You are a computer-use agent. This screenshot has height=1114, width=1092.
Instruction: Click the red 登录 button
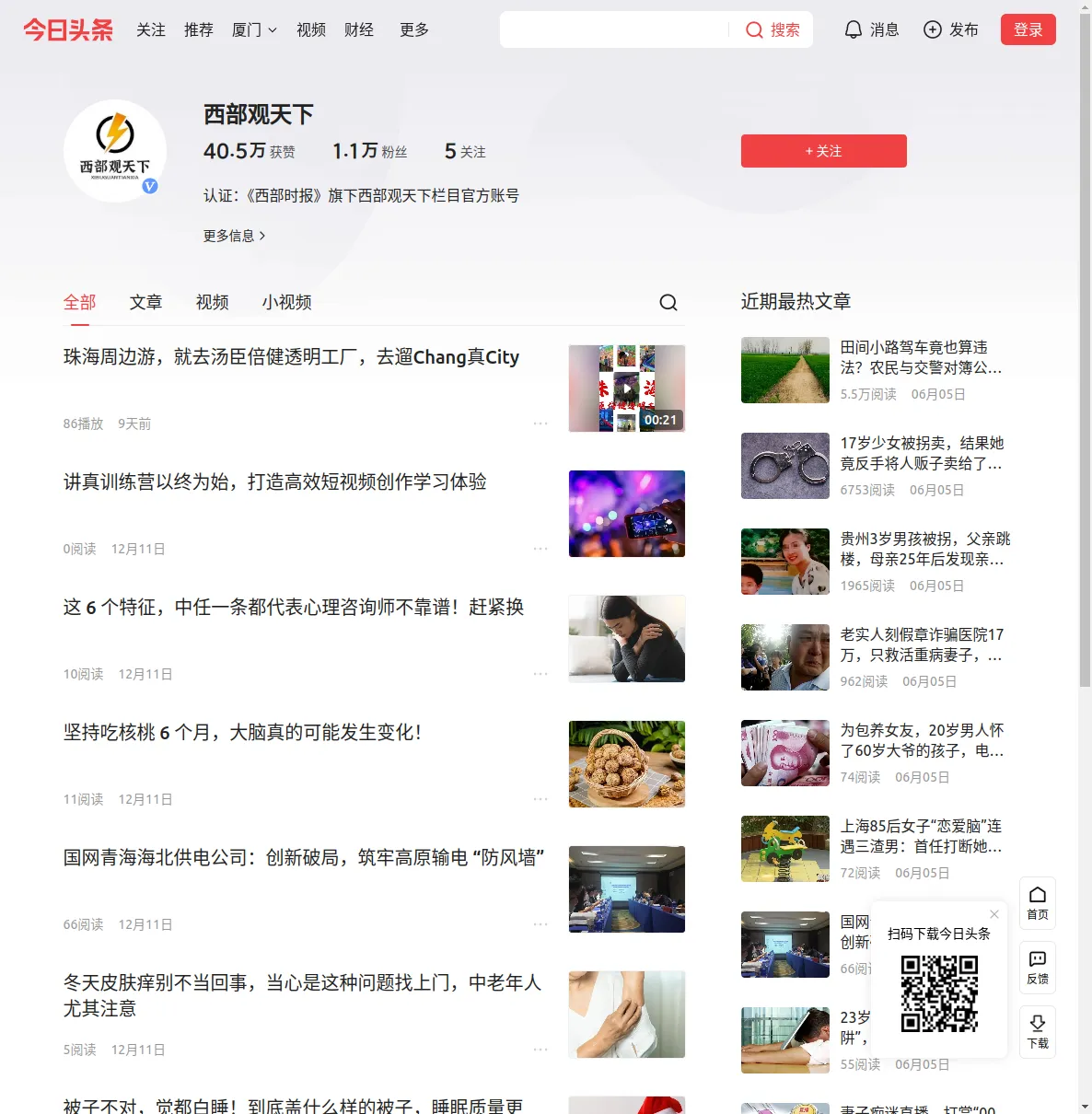pyautogui.click(x=1028, y=29)
